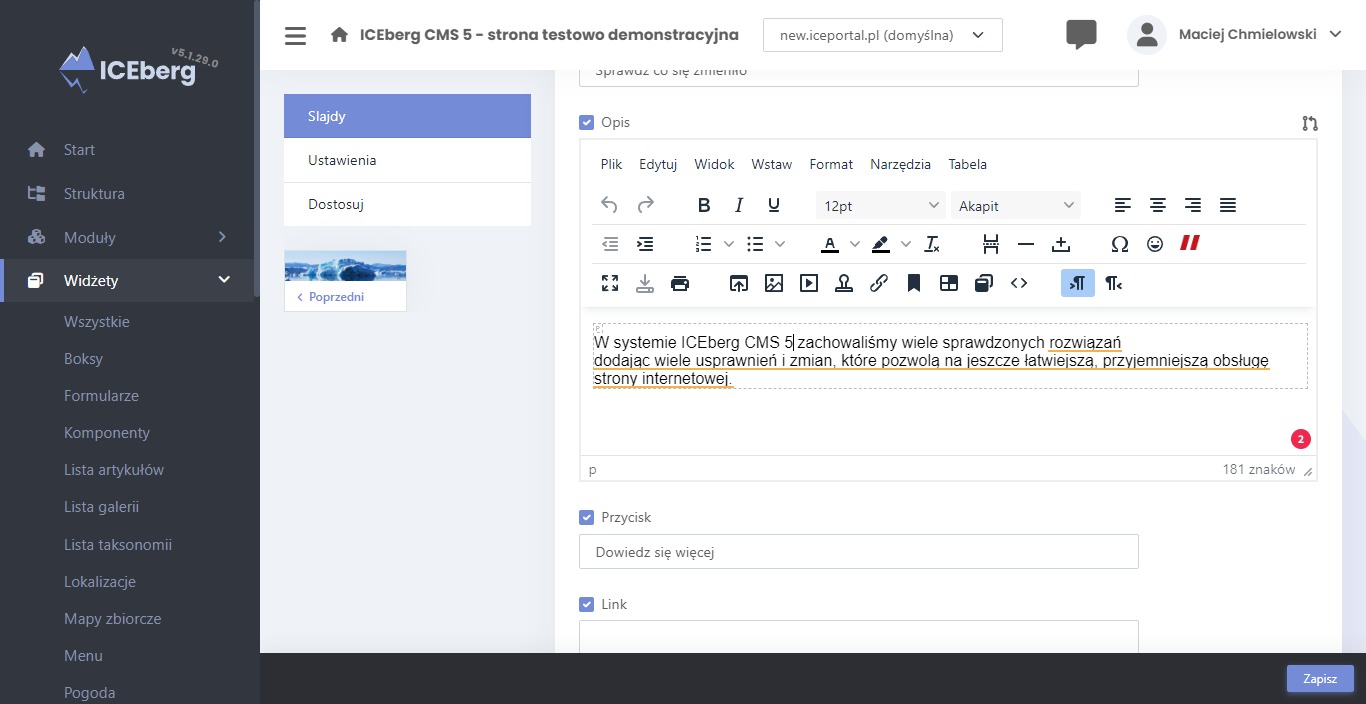Insert a page break

click(991, 244)
